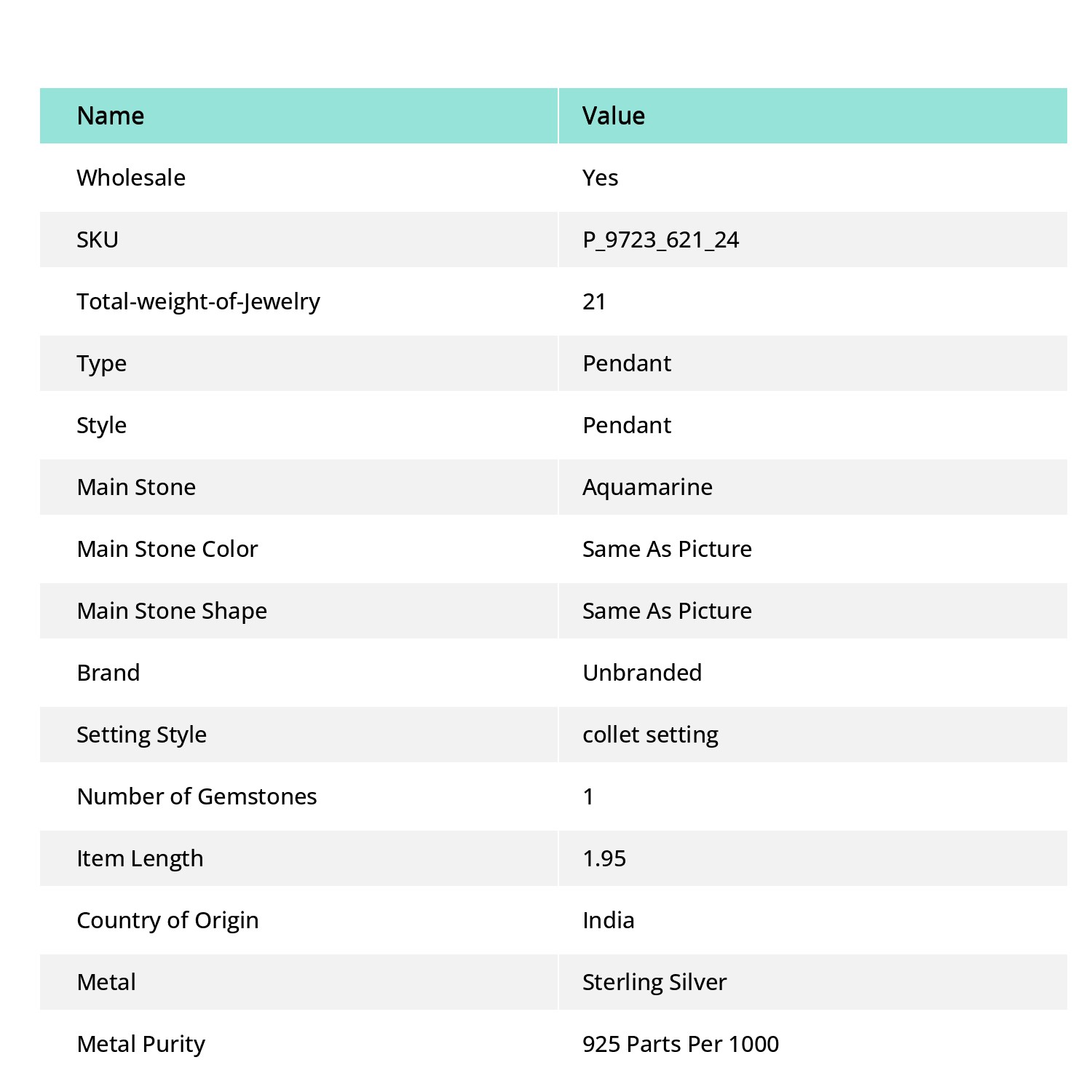Select the Wholesale value Yes

pyautogui.click(x=600, y=178)
